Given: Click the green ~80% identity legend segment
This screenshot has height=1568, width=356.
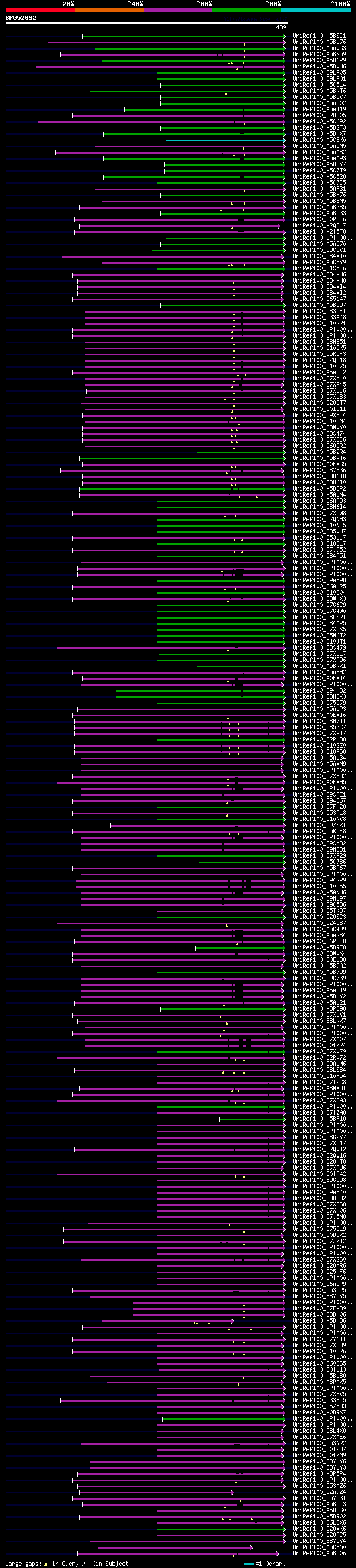Looking at the screenshot, I should [247, 10].
